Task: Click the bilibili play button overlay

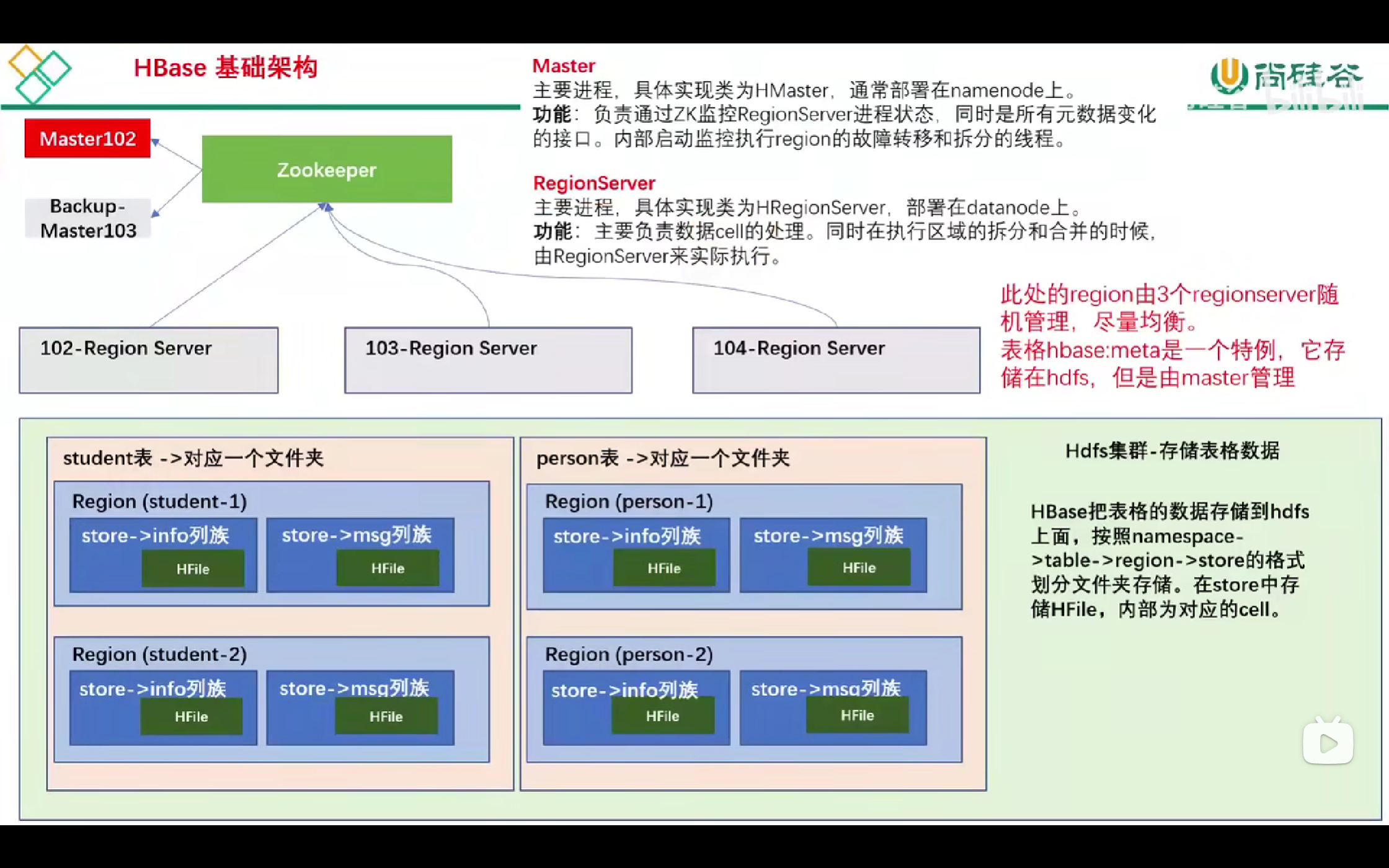Action: [1328, 741]
